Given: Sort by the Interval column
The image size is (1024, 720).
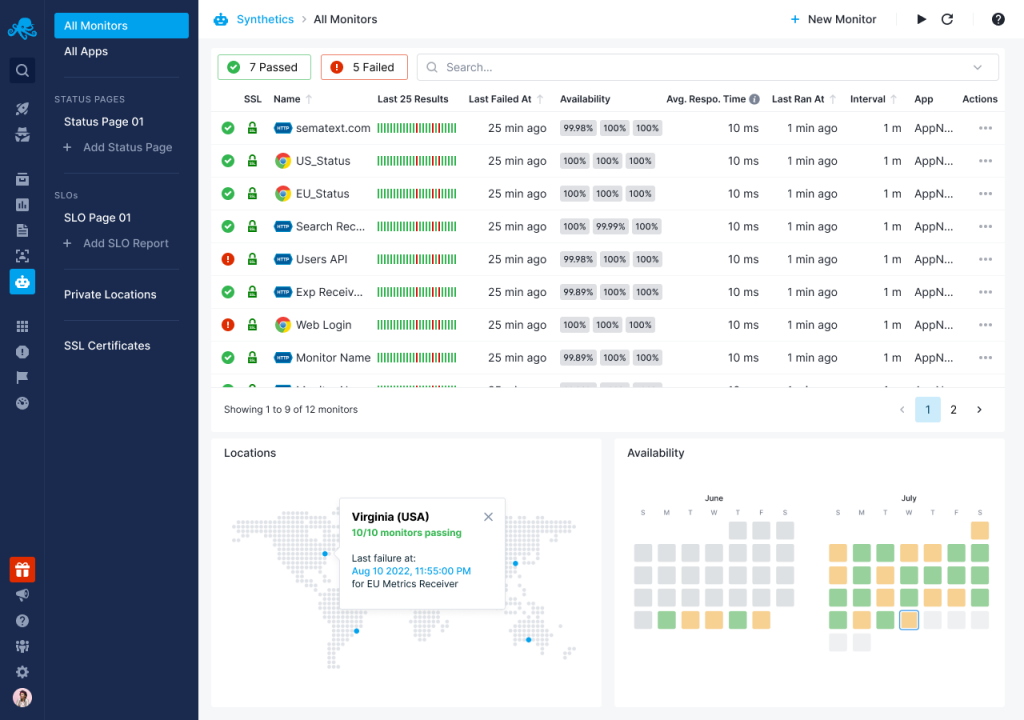Looking at the screenshot, I should pyautogui.click(x=893, y=99).
